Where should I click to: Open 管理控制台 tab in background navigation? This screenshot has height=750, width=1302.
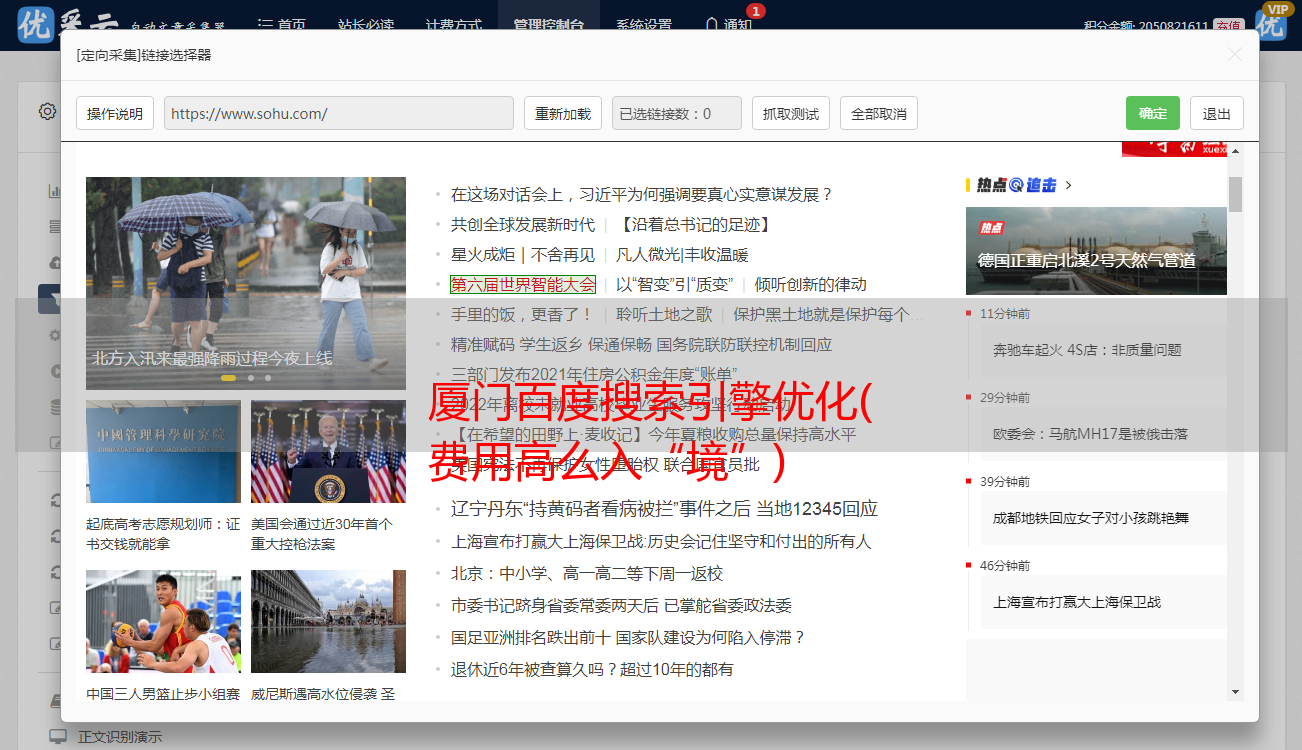548,24
